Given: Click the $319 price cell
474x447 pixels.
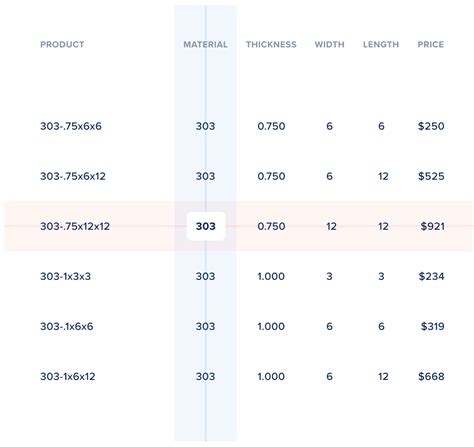Looking at the screenshot, I should click(x=432, y=326).
